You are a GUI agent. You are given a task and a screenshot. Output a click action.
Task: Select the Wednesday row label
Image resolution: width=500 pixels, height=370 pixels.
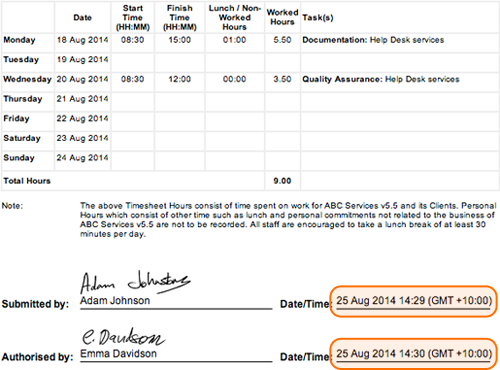click(27, 79)
